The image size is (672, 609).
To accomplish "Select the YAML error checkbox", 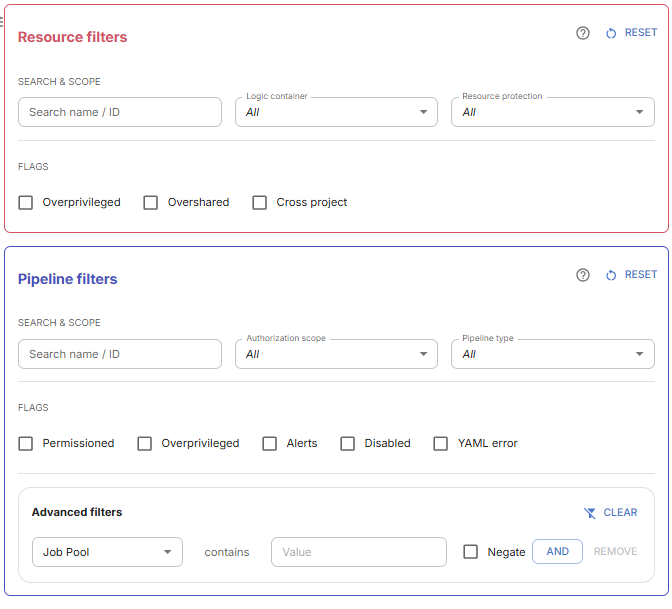I will coord(441,444).
